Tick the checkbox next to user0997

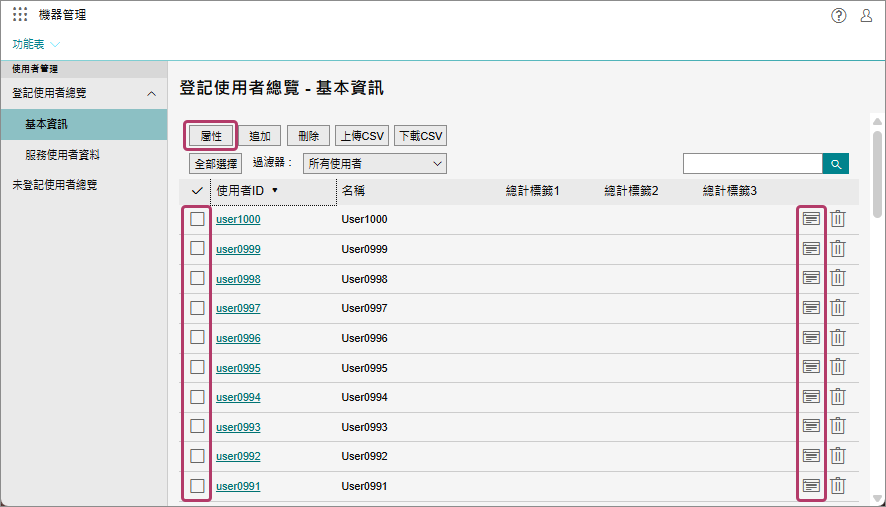click(x=197, y=308)
